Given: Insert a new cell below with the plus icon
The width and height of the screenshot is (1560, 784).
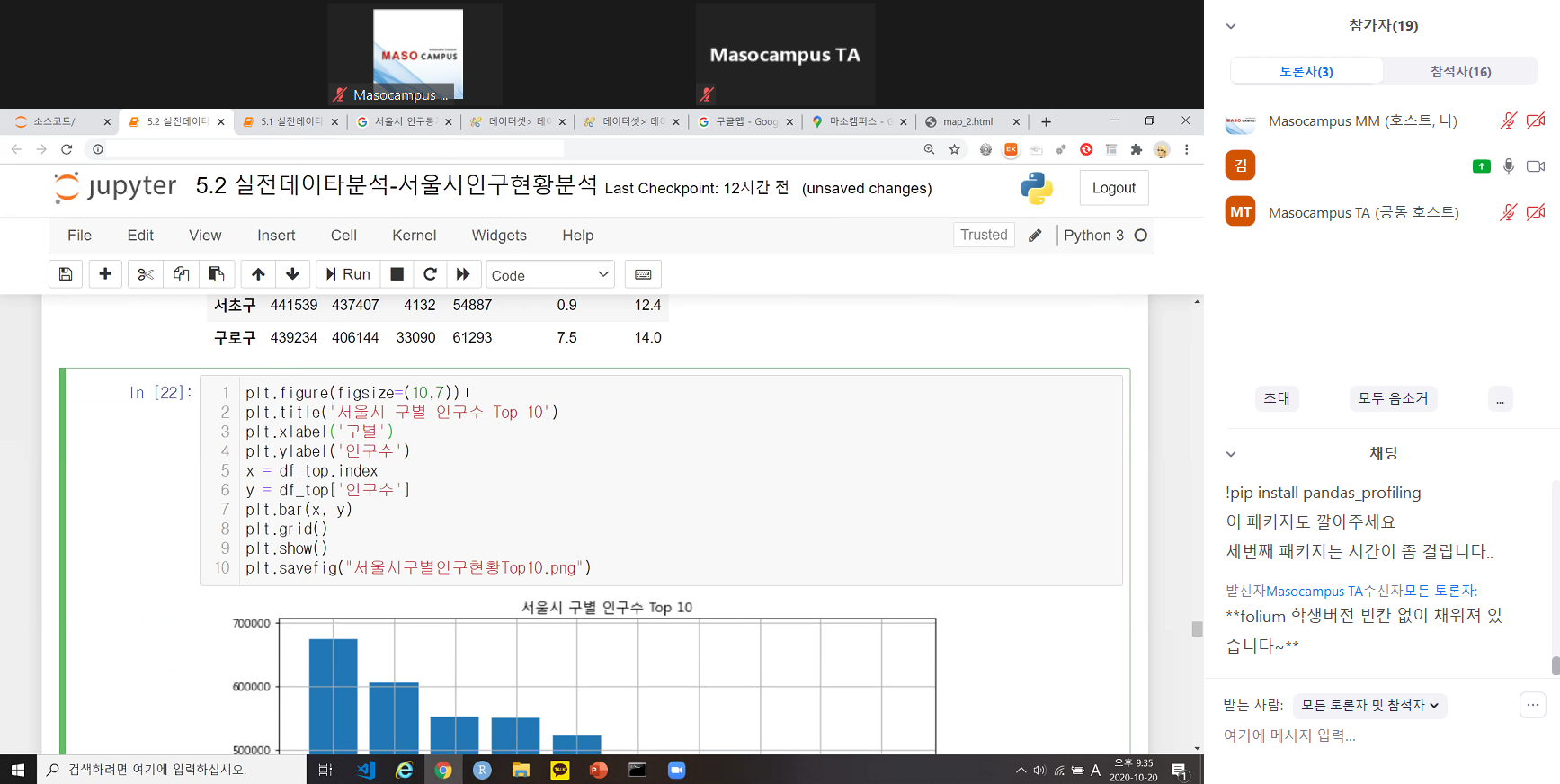Looking at the screenshot, I should (105, 274).
